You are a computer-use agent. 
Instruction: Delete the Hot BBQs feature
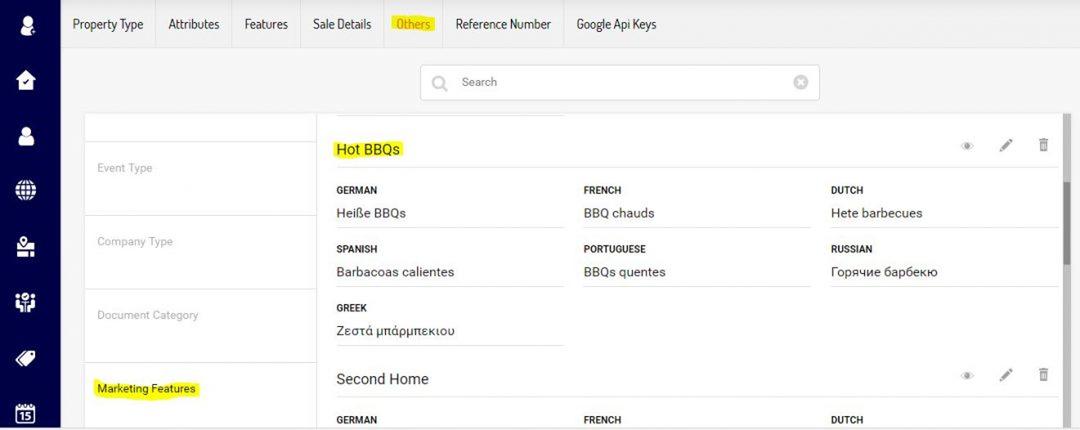point(1043,146)
